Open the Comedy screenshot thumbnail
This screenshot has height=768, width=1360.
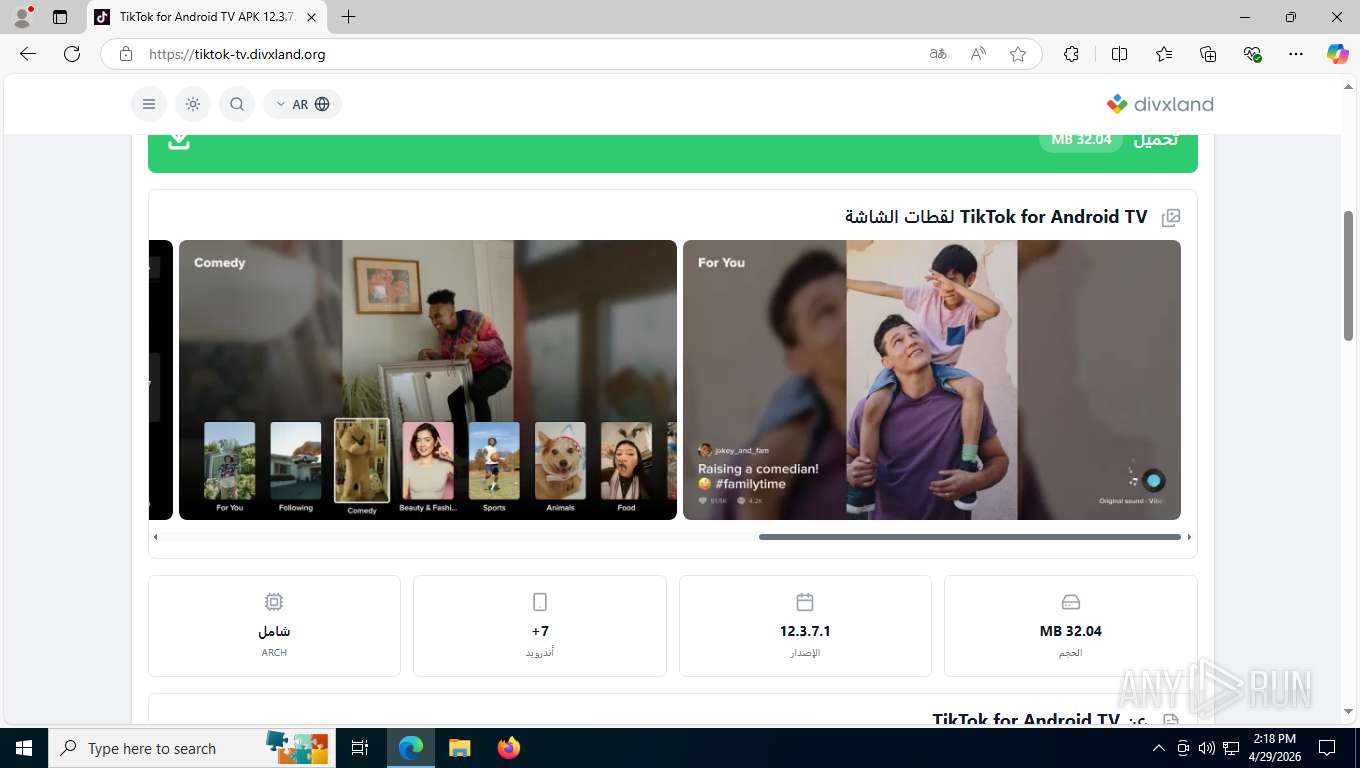click(428, 380)
